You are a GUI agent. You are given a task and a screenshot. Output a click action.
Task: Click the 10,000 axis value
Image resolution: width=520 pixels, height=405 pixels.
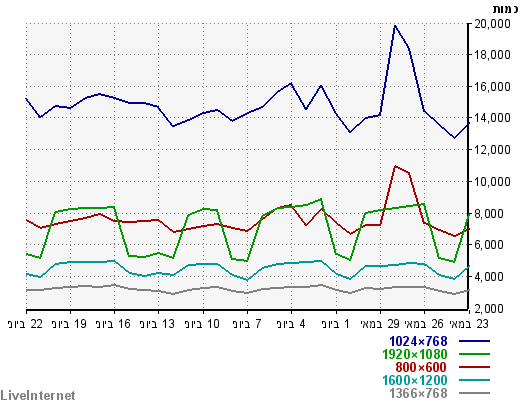(492, 182)
